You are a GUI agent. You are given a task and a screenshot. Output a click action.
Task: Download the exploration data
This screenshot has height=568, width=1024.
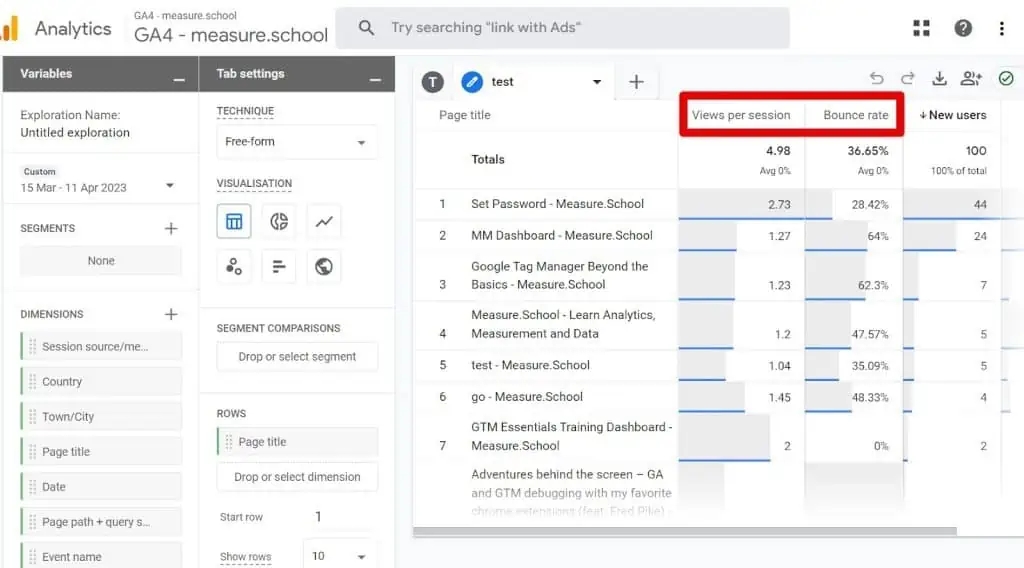[x=939, y=78]
